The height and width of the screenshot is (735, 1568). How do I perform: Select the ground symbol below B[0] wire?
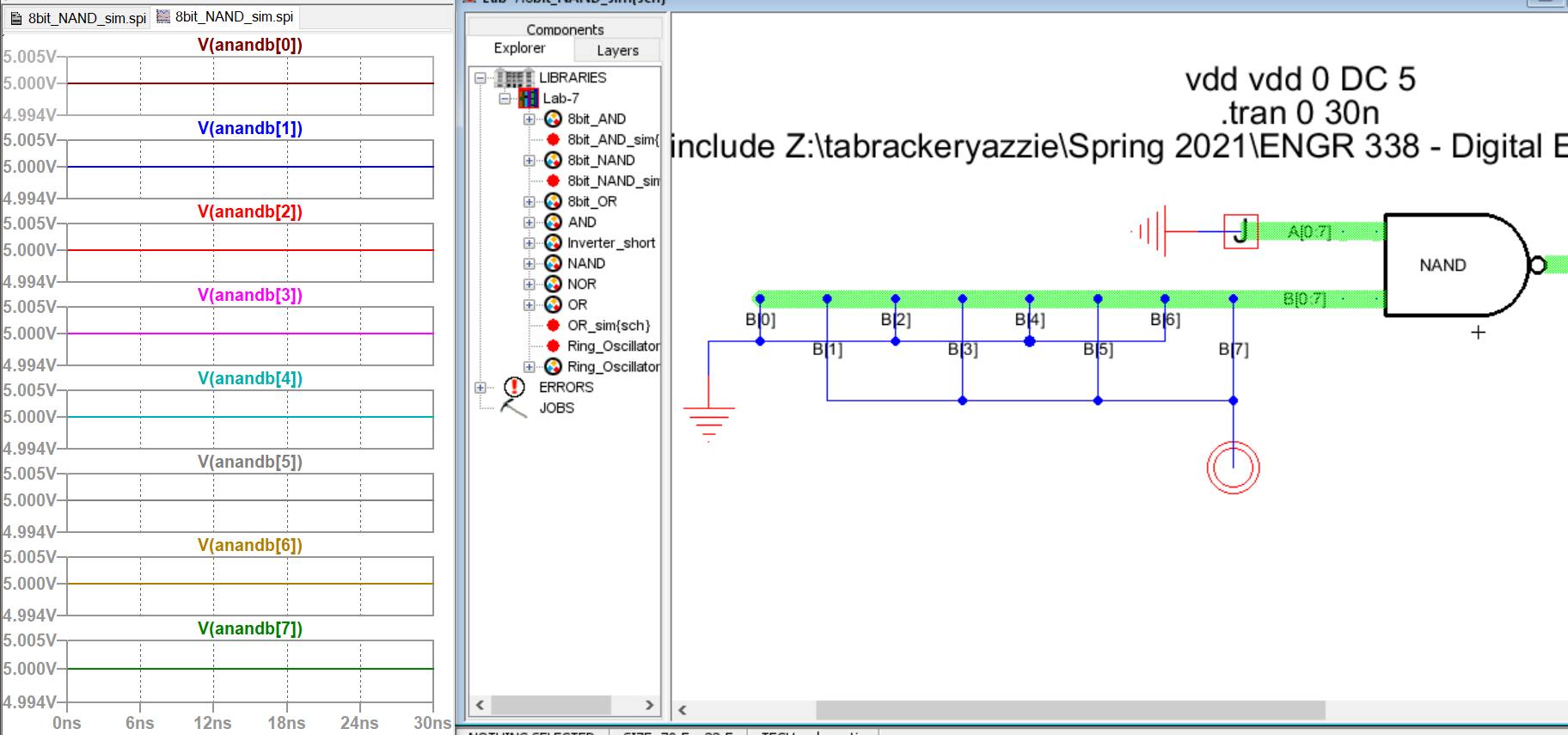point(708,420)
